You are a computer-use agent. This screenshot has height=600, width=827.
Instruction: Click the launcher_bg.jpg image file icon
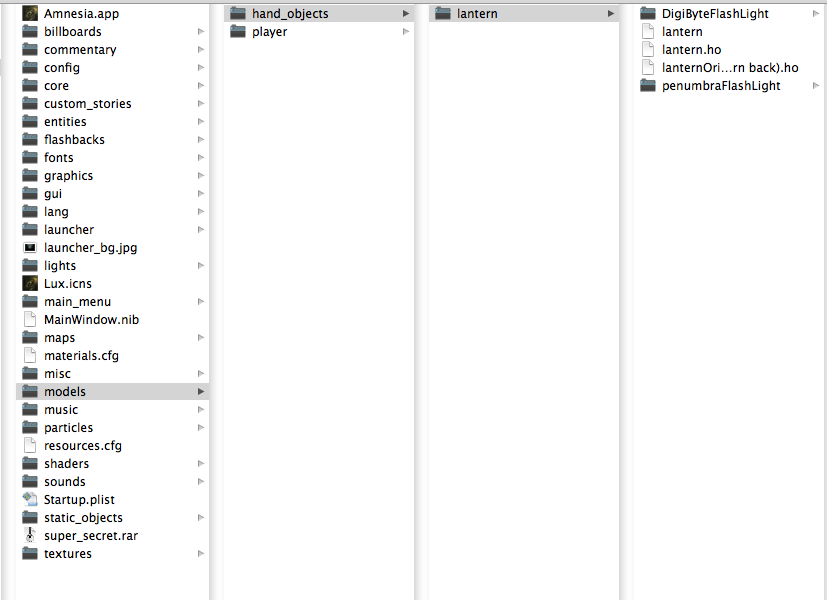click(30, 248)
